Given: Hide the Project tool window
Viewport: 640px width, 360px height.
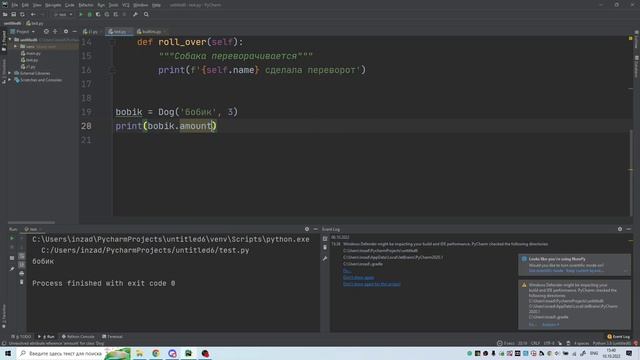Looking at the screenshot, I should [74, 31].
